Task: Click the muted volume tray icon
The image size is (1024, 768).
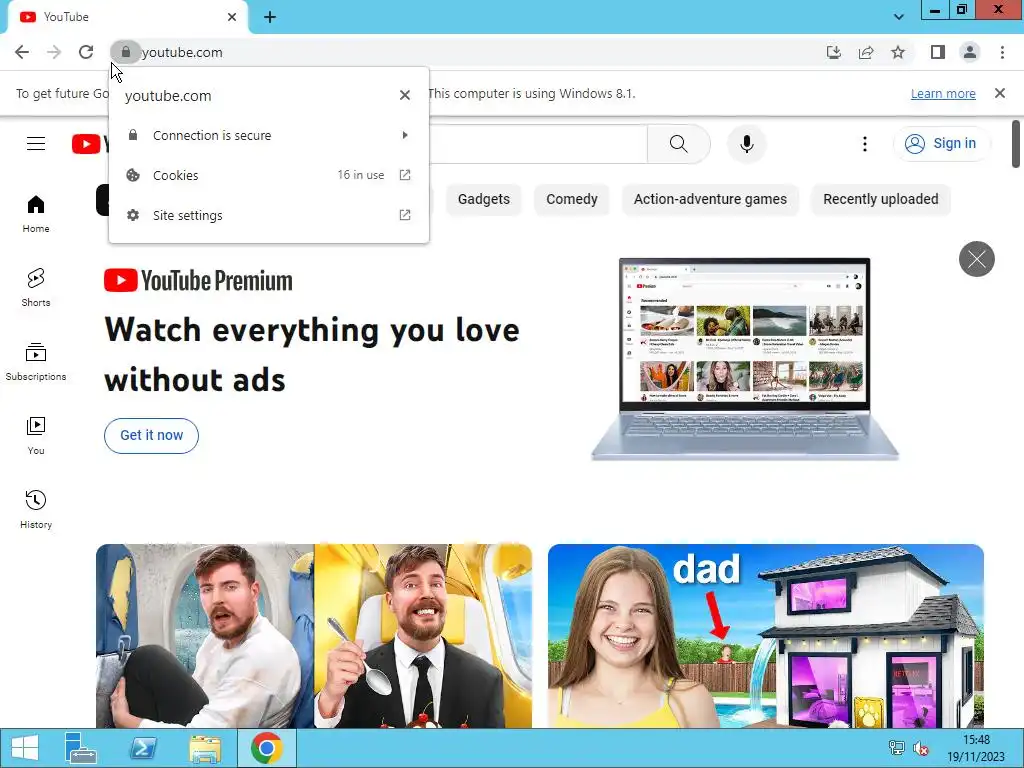Action: pos(921,748)
